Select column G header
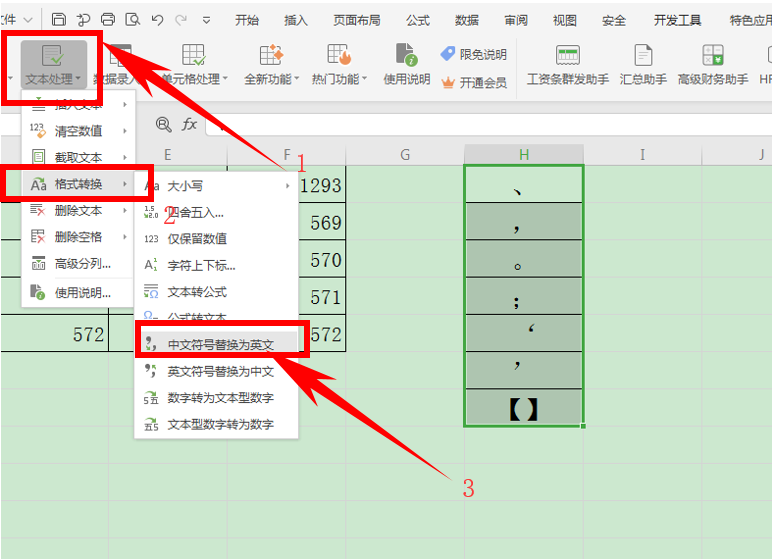Image resolution: width=772 pixels, height=560 pixels. (405, 155)
